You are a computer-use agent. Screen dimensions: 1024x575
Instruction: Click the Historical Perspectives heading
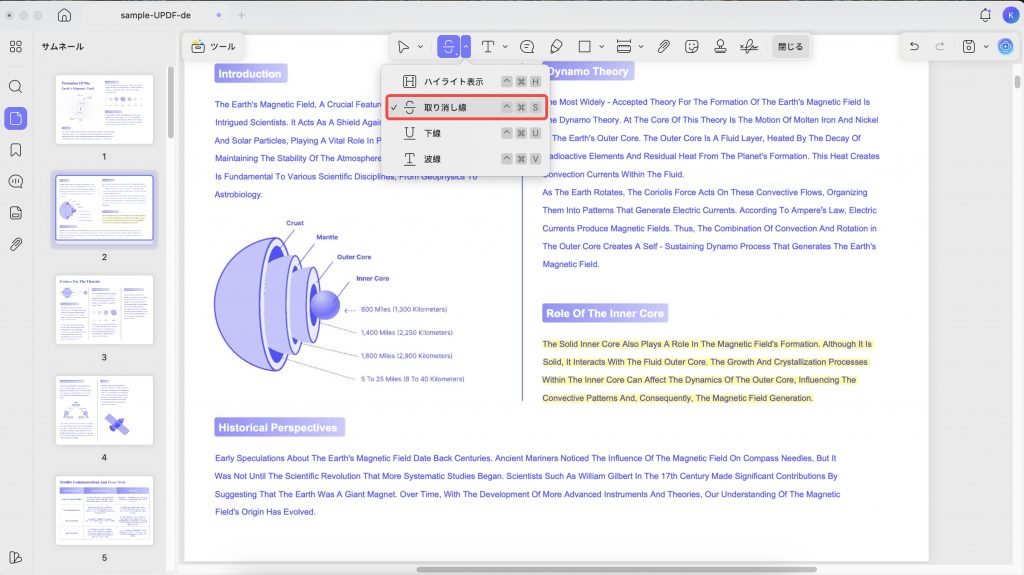[x=278, y=427]
